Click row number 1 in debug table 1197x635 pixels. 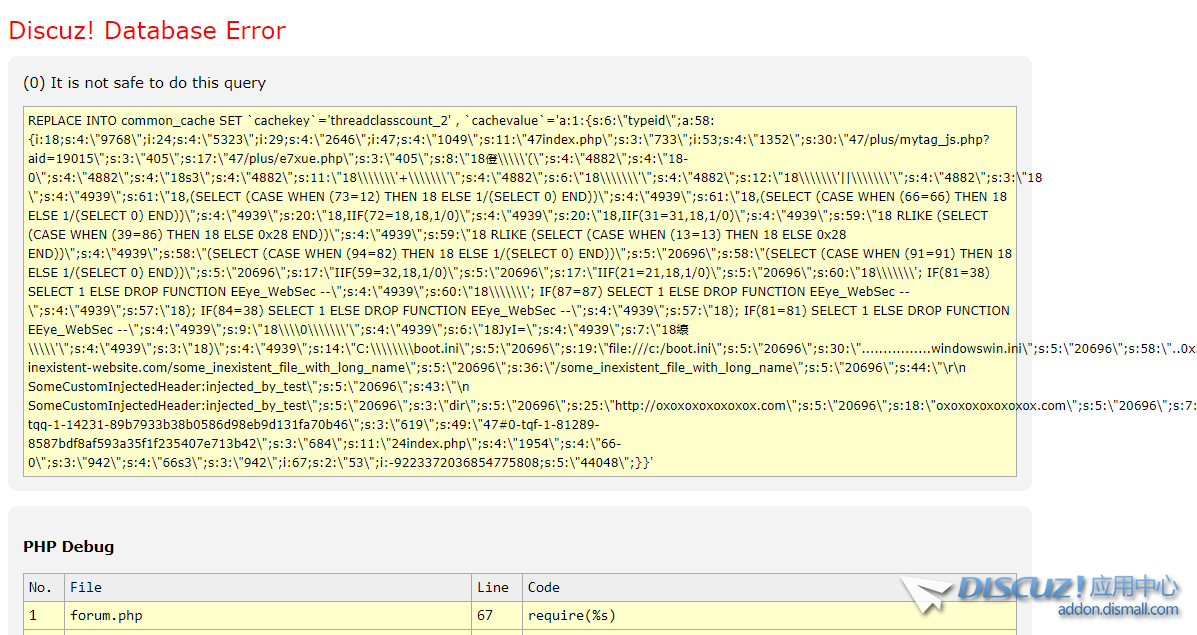click(33, 615)
